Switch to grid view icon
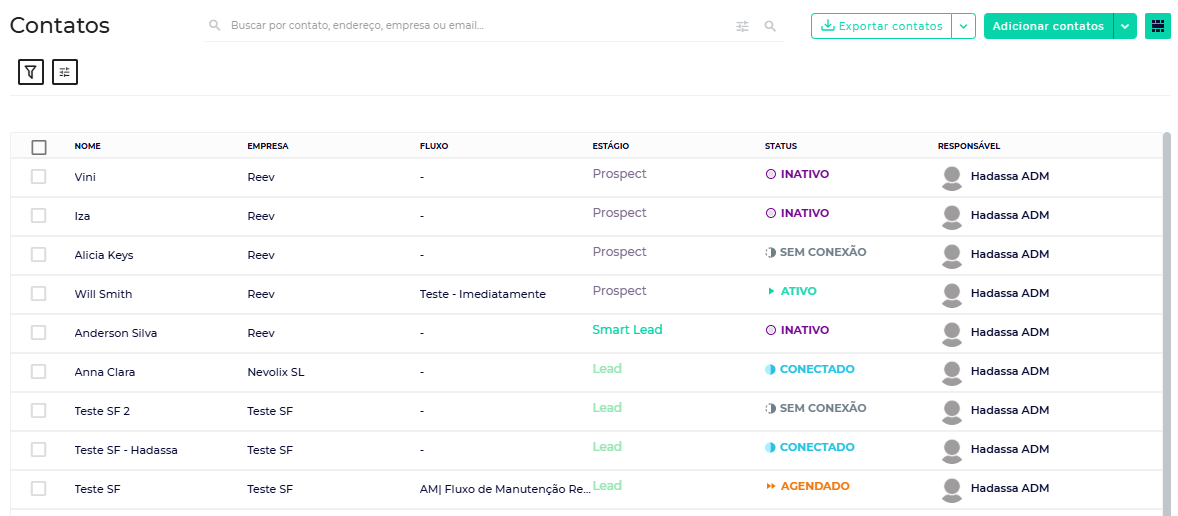 [1157, 26]
